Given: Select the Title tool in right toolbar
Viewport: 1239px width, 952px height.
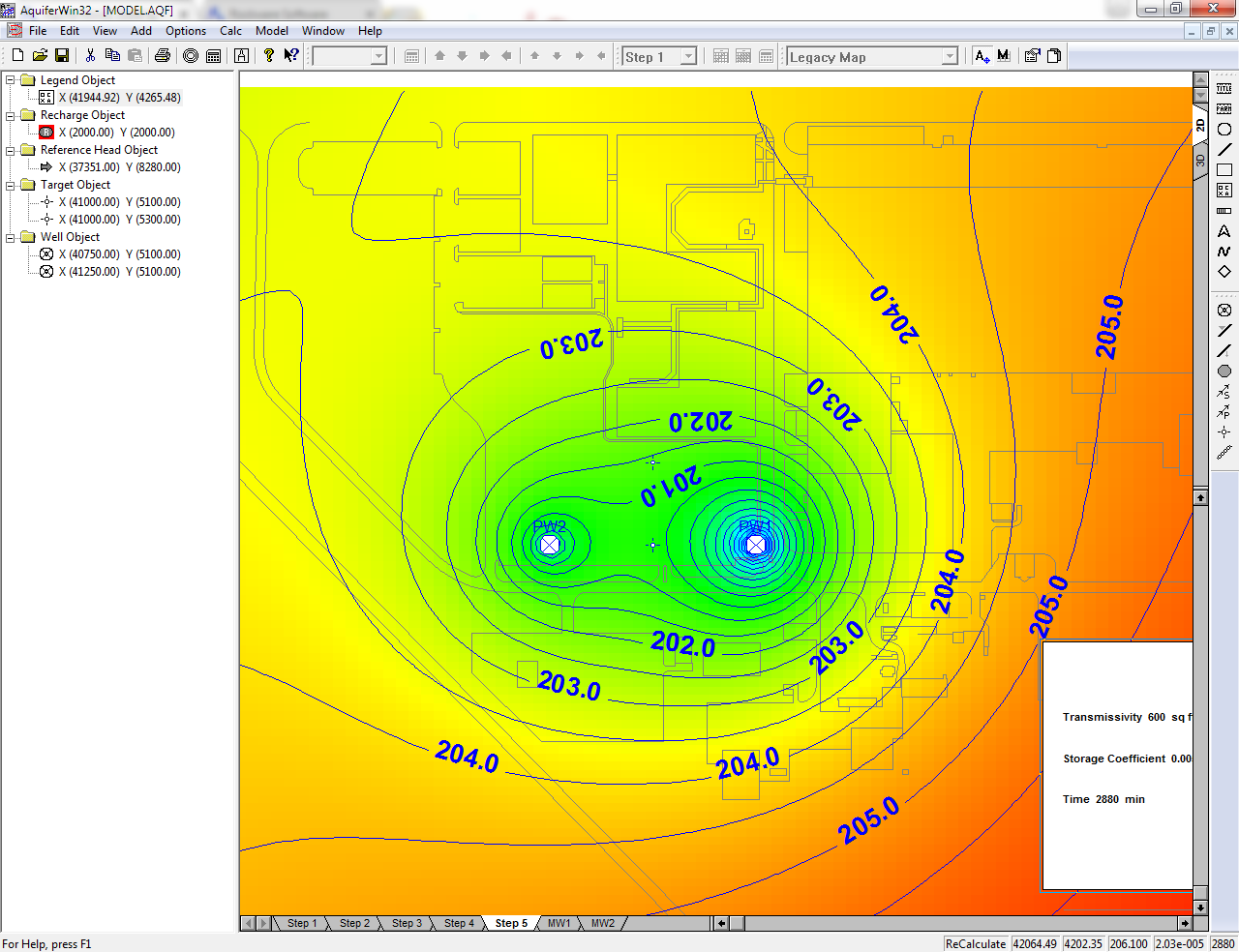Looking at the screenshot, I should click(1224, 88).
